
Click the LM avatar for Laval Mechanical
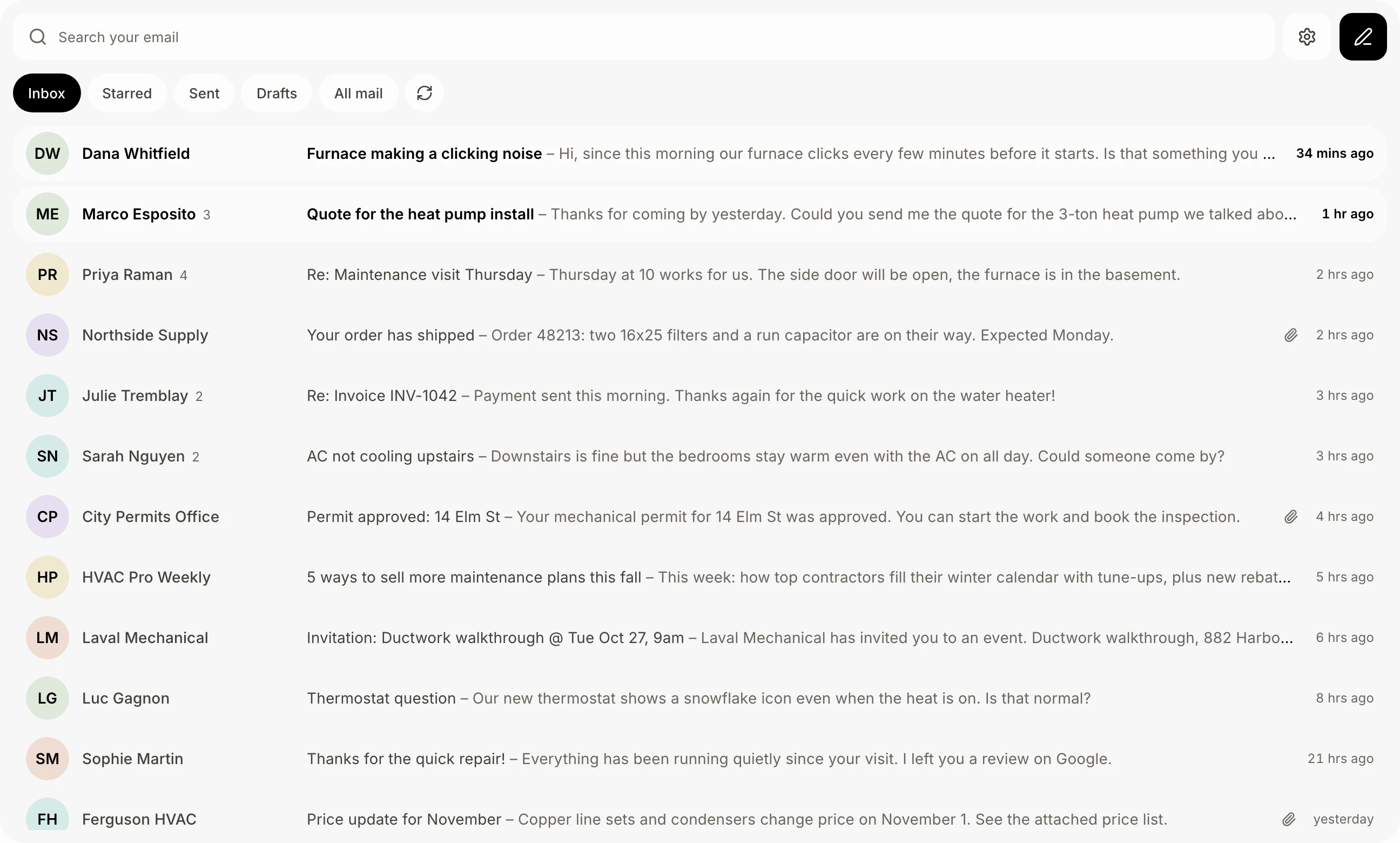[x=47, y=638]
